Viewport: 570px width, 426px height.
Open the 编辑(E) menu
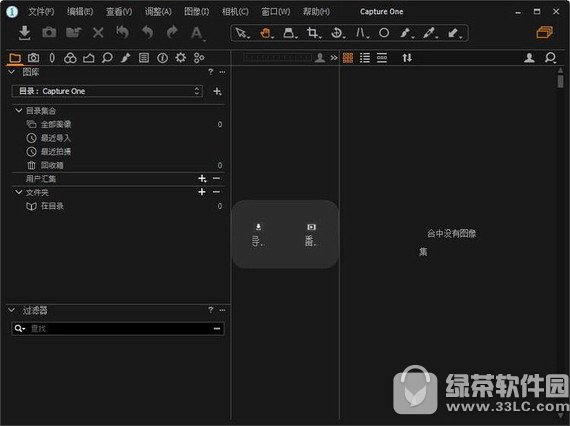(80, 12)
